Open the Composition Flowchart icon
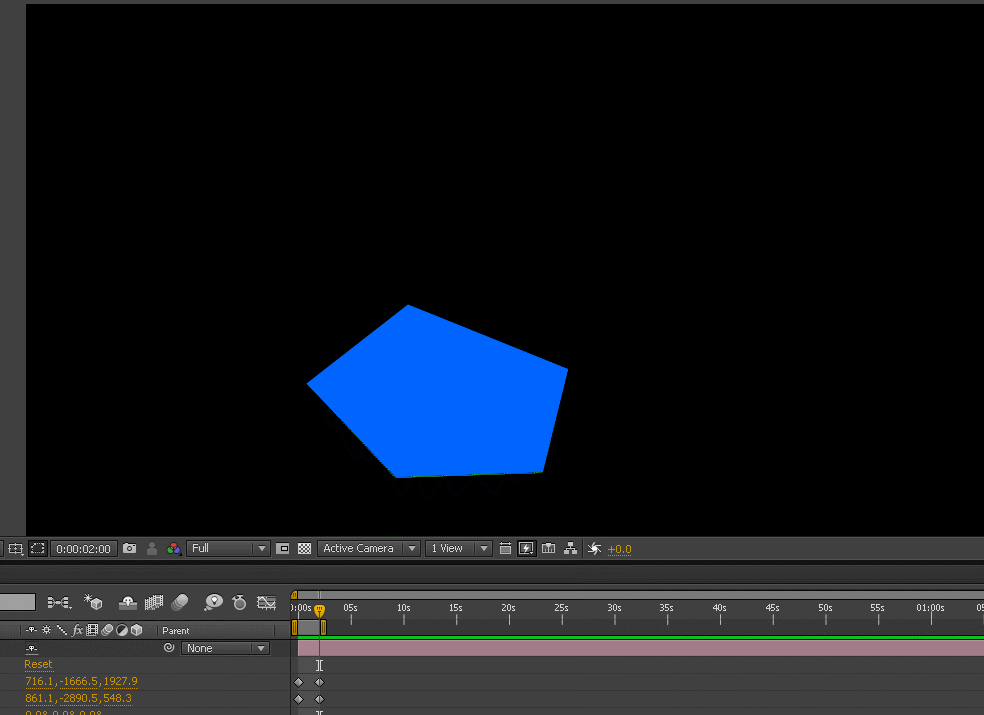 click(x=570, y=549)
